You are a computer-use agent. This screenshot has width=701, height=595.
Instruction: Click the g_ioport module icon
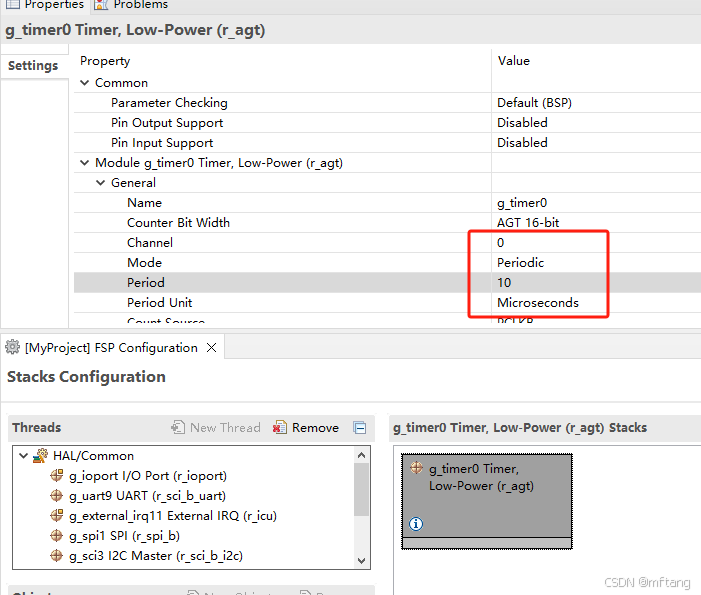click(x=56, y=475)
